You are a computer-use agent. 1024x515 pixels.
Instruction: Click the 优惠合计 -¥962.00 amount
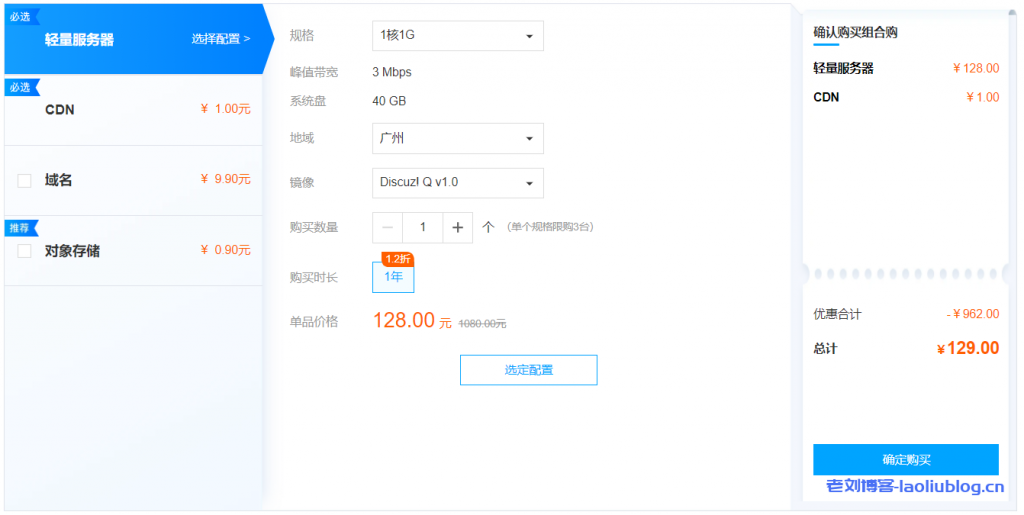(x=973, y=314)
